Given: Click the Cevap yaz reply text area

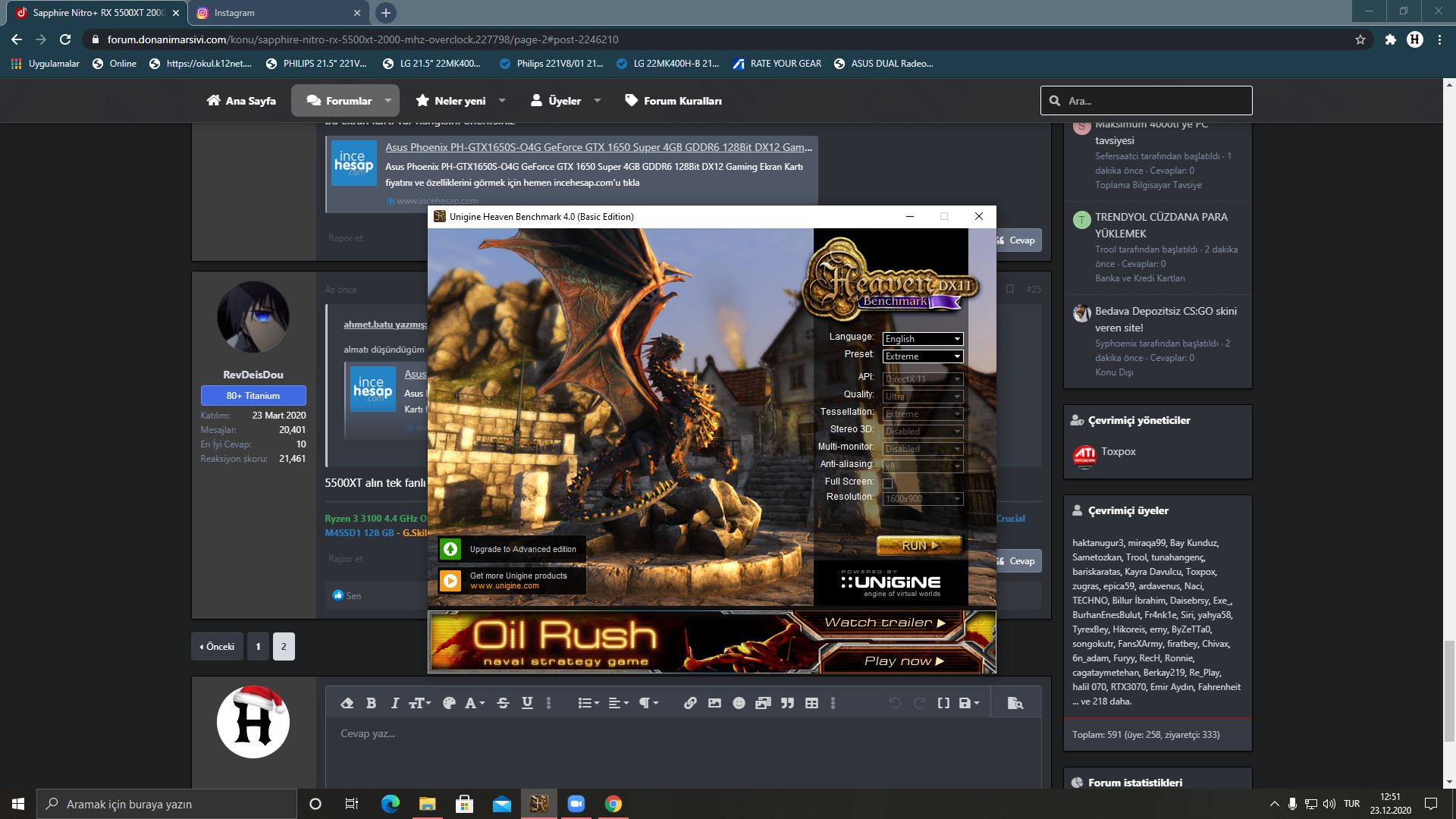Looking at the screenshot, I should 682,755.
